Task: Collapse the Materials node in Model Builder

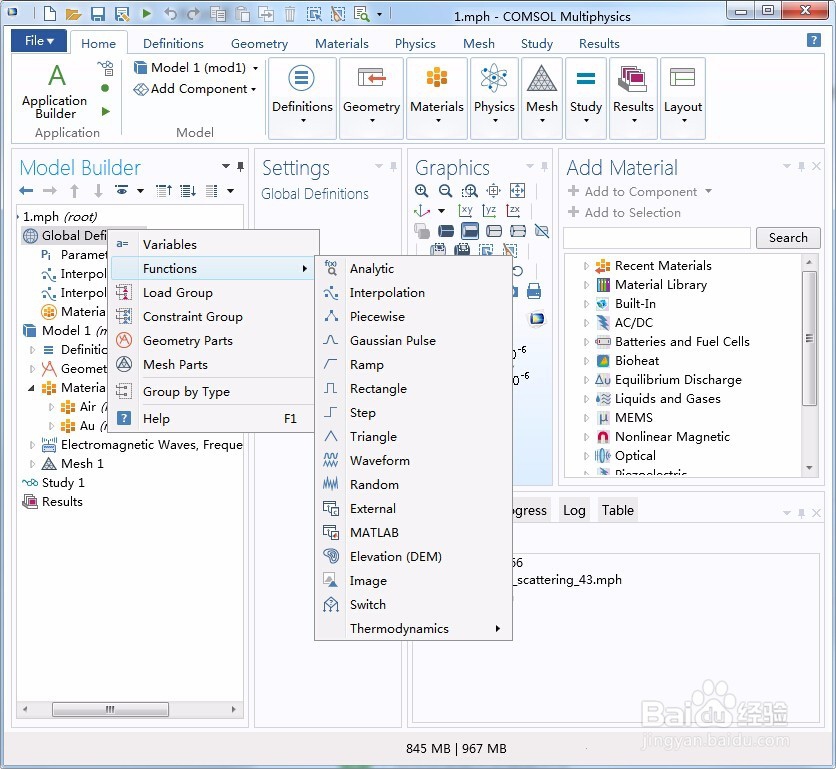Action: 31,388
